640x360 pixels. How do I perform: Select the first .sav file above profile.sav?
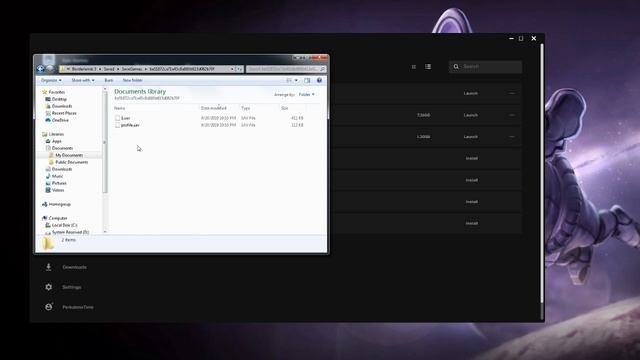(x=125, y=118)
